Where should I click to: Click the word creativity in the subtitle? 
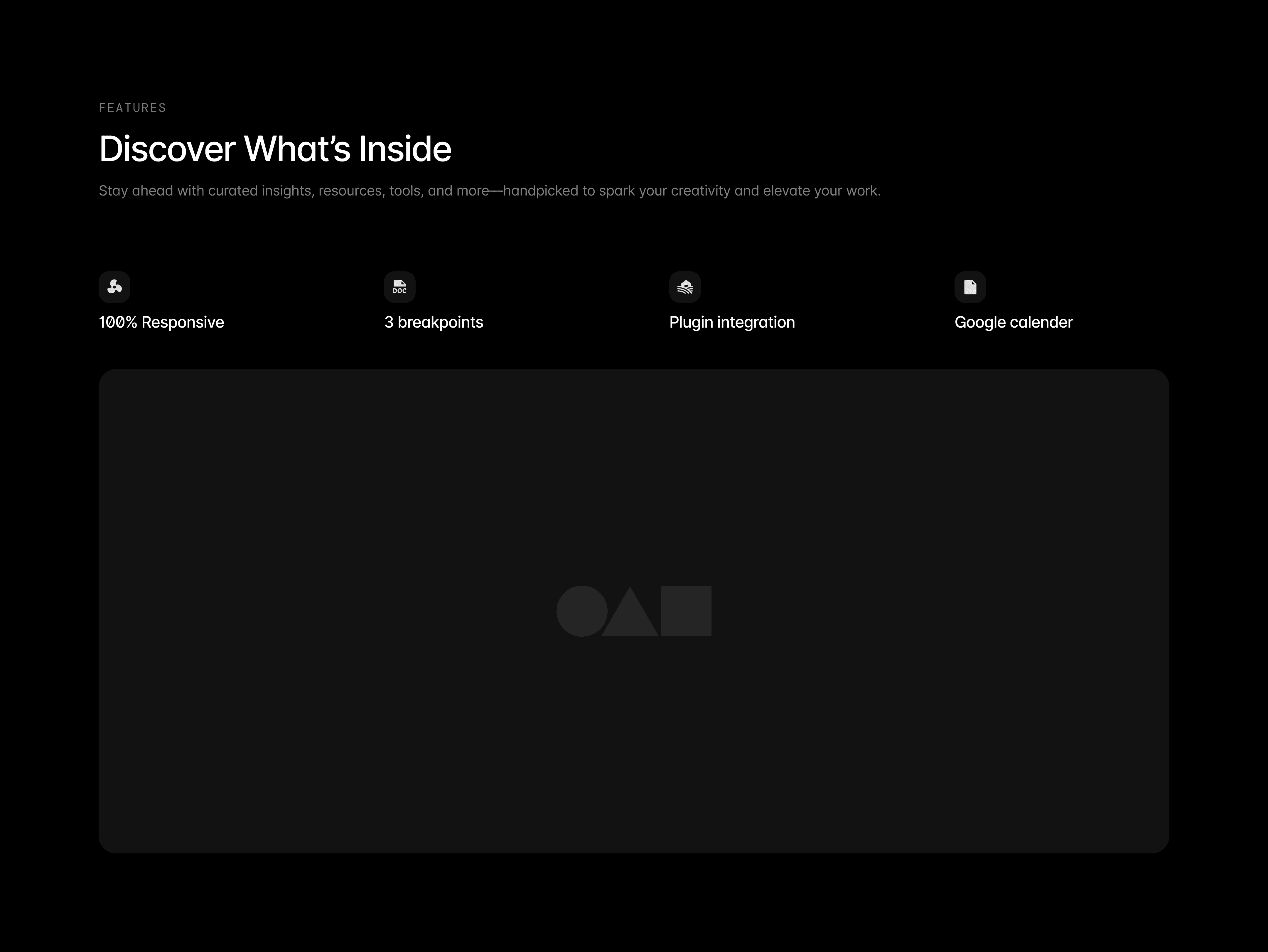(701, 191)
